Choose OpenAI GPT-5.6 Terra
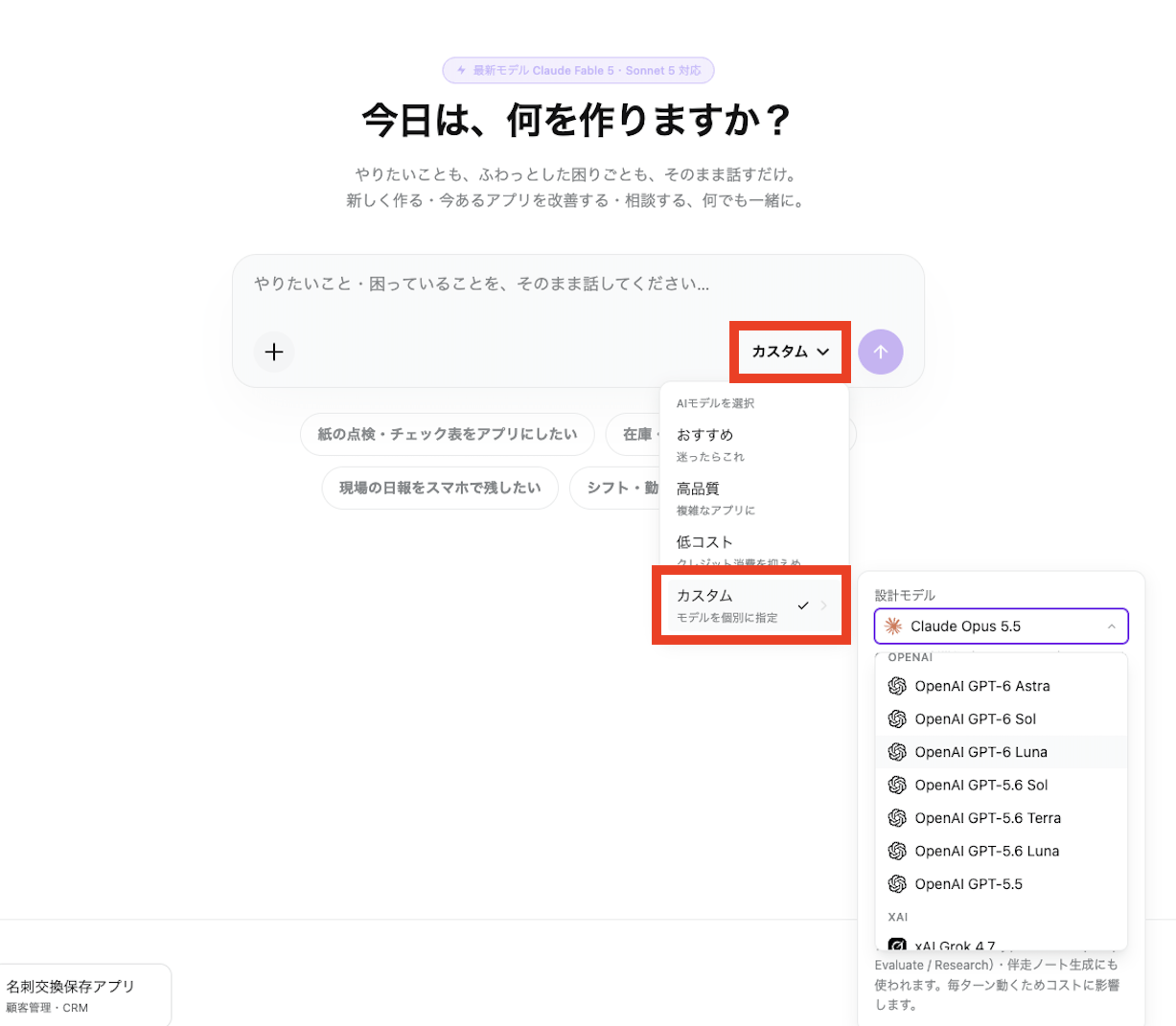This screenshot has width=1176, height=1026. tap(1002, 818)
